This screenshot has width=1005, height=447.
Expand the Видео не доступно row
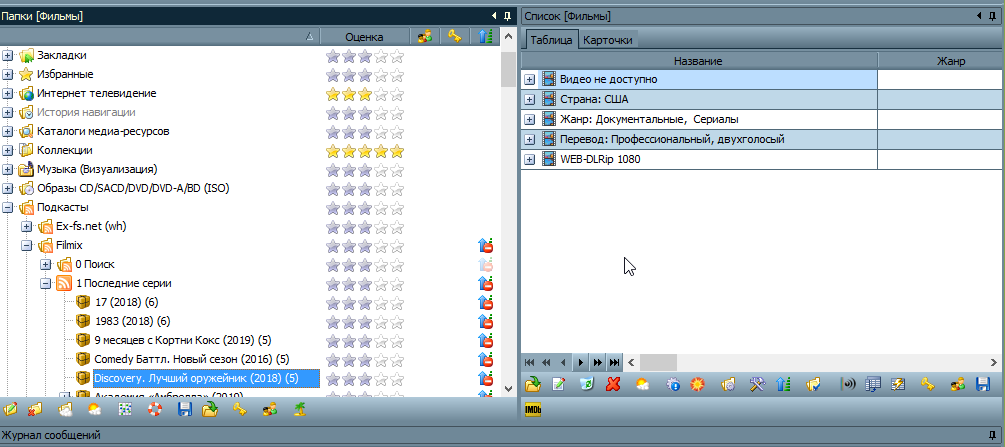530,79
